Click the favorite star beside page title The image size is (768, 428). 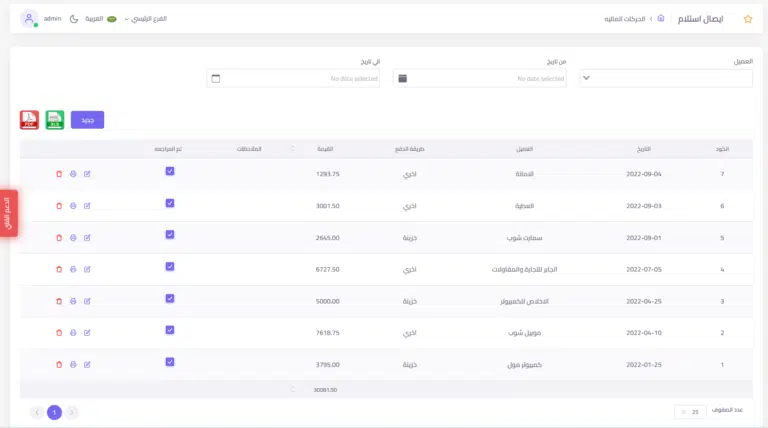tap(747, 19)
